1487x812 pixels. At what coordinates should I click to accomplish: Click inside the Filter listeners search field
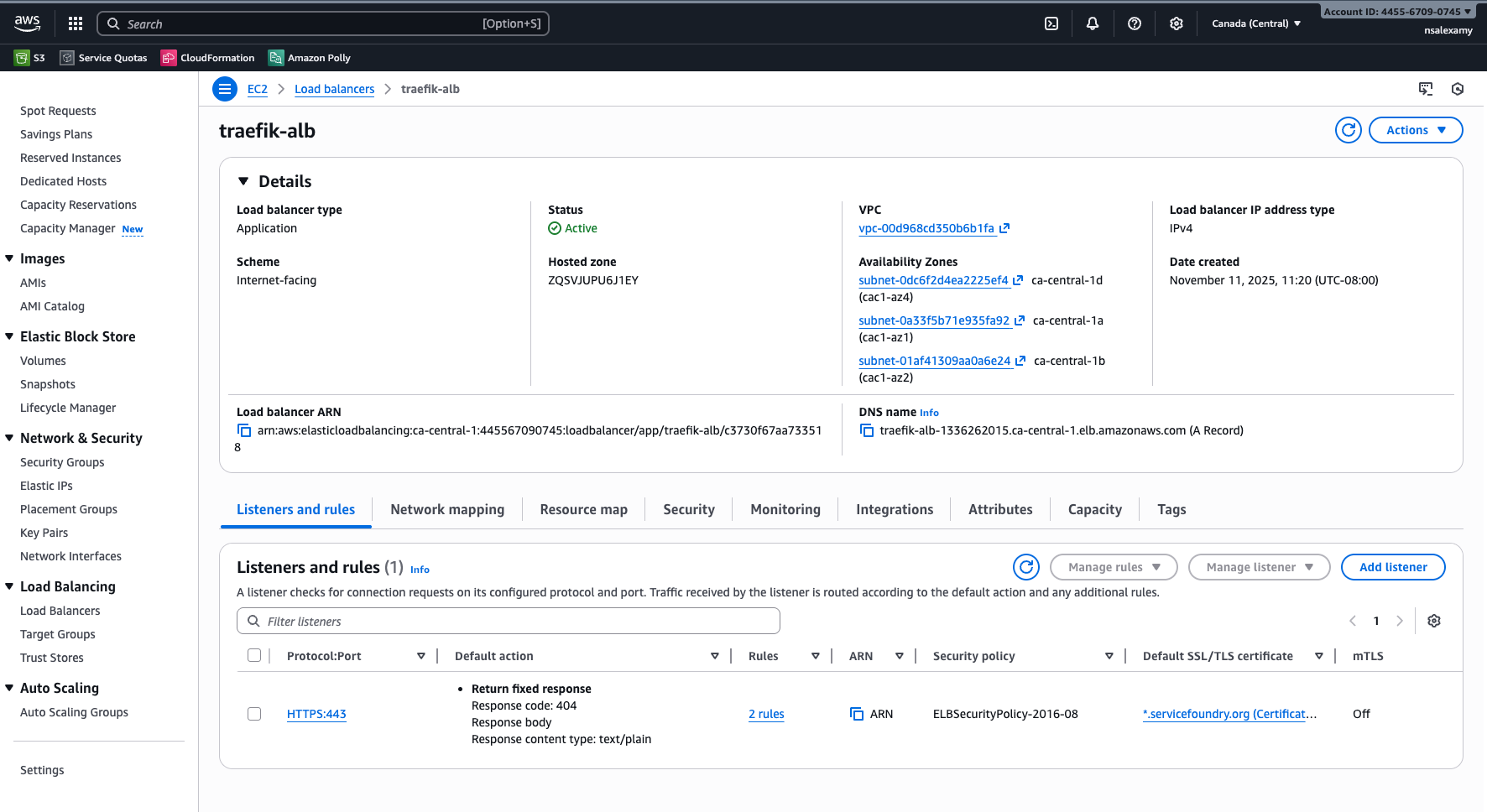[x=508, y=621]
